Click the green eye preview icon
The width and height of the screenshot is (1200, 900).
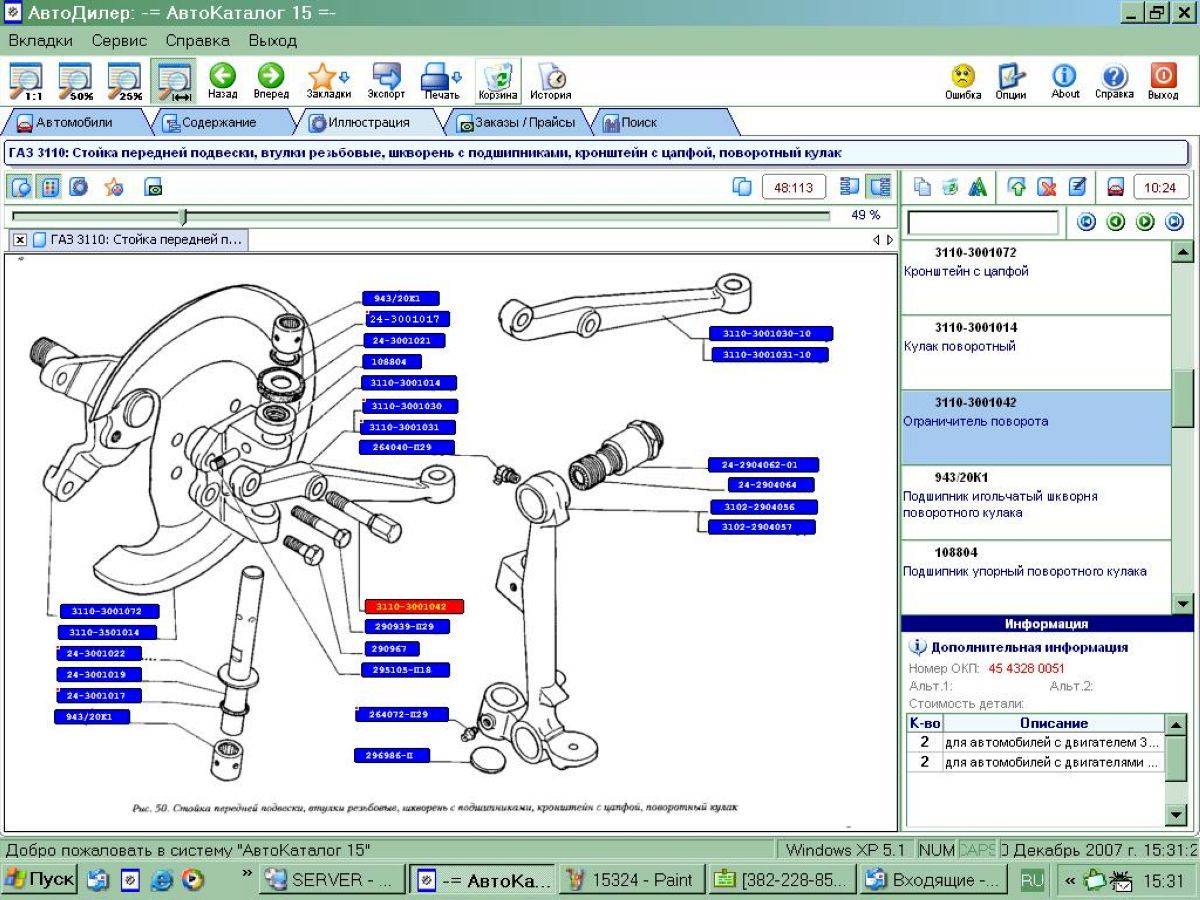coord(153,187)
